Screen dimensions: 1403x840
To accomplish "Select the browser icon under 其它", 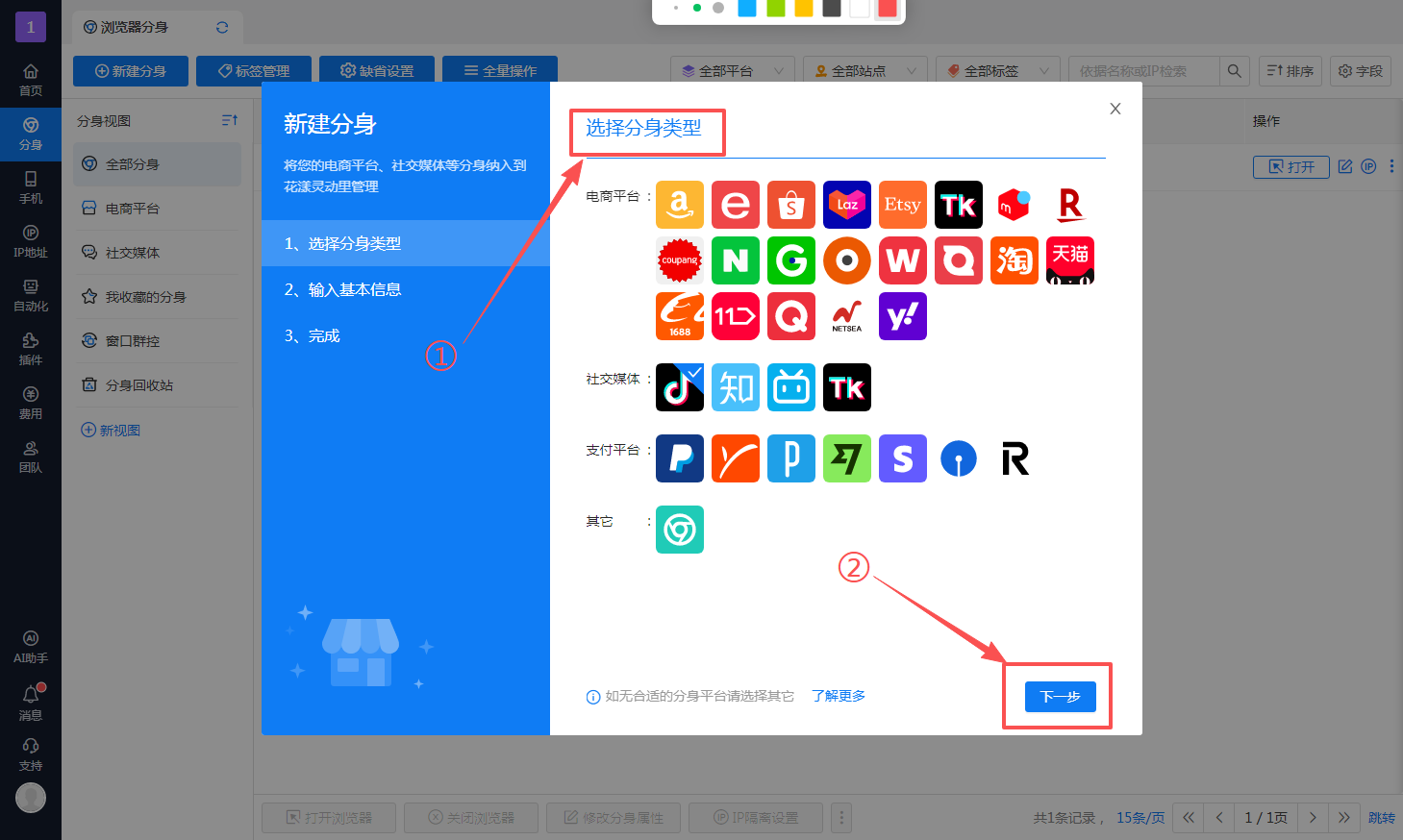I will 679,530.
